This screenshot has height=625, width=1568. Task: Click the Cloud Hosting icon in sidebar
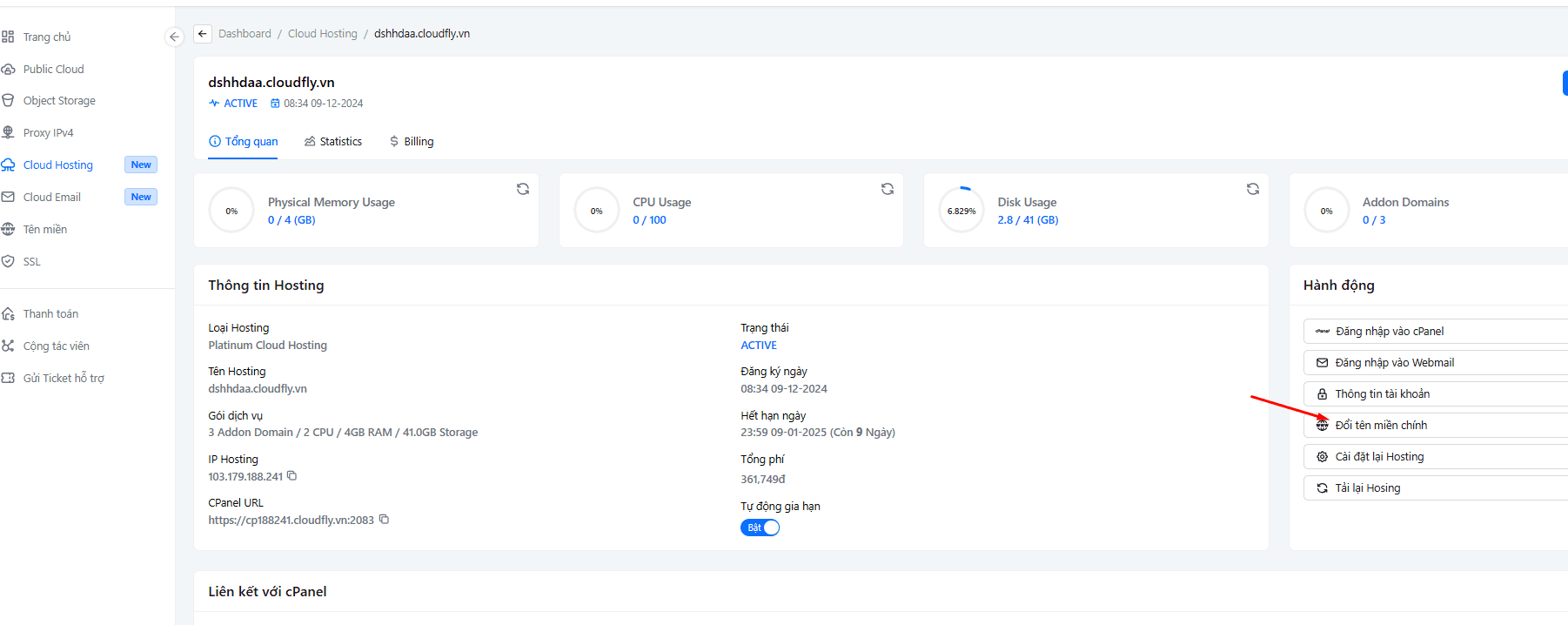8,165
